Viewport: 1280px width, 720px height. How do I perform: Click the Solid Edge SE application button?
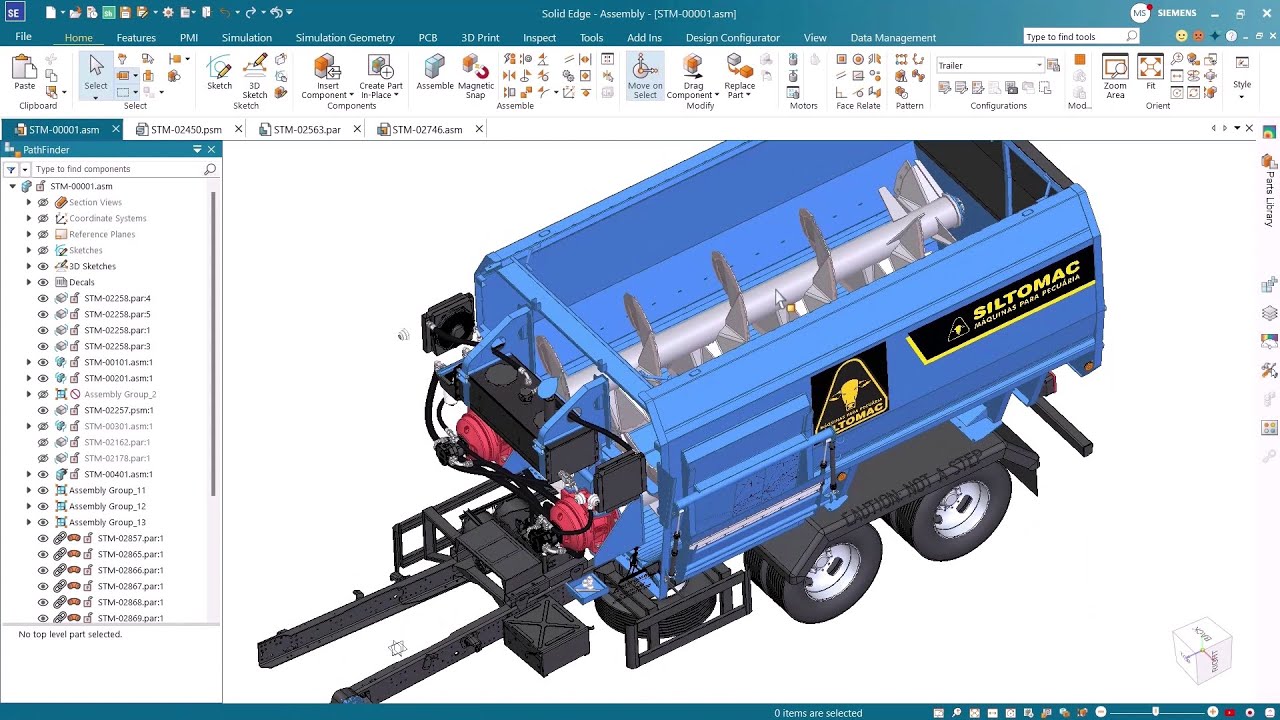coord(14,13)
